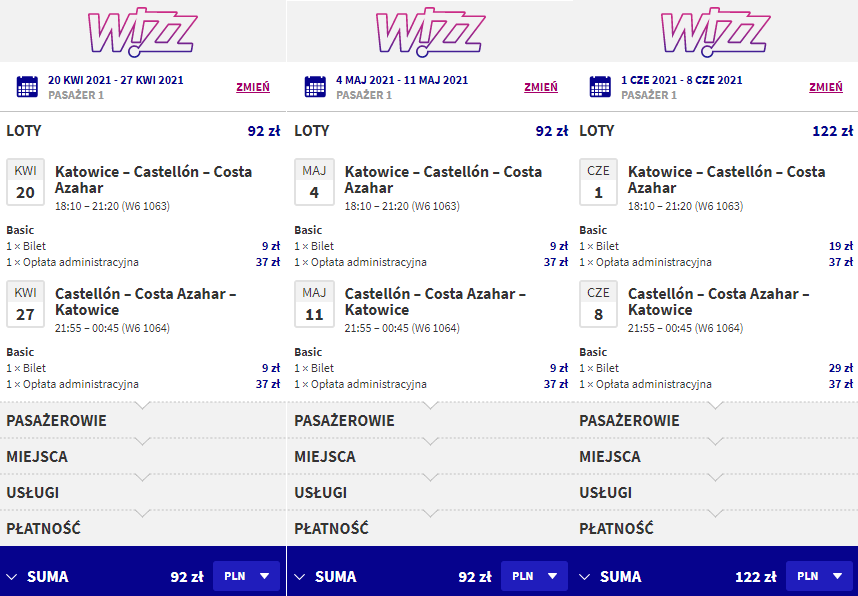Open PLN currency dropdown in left panel

[246, 576]
